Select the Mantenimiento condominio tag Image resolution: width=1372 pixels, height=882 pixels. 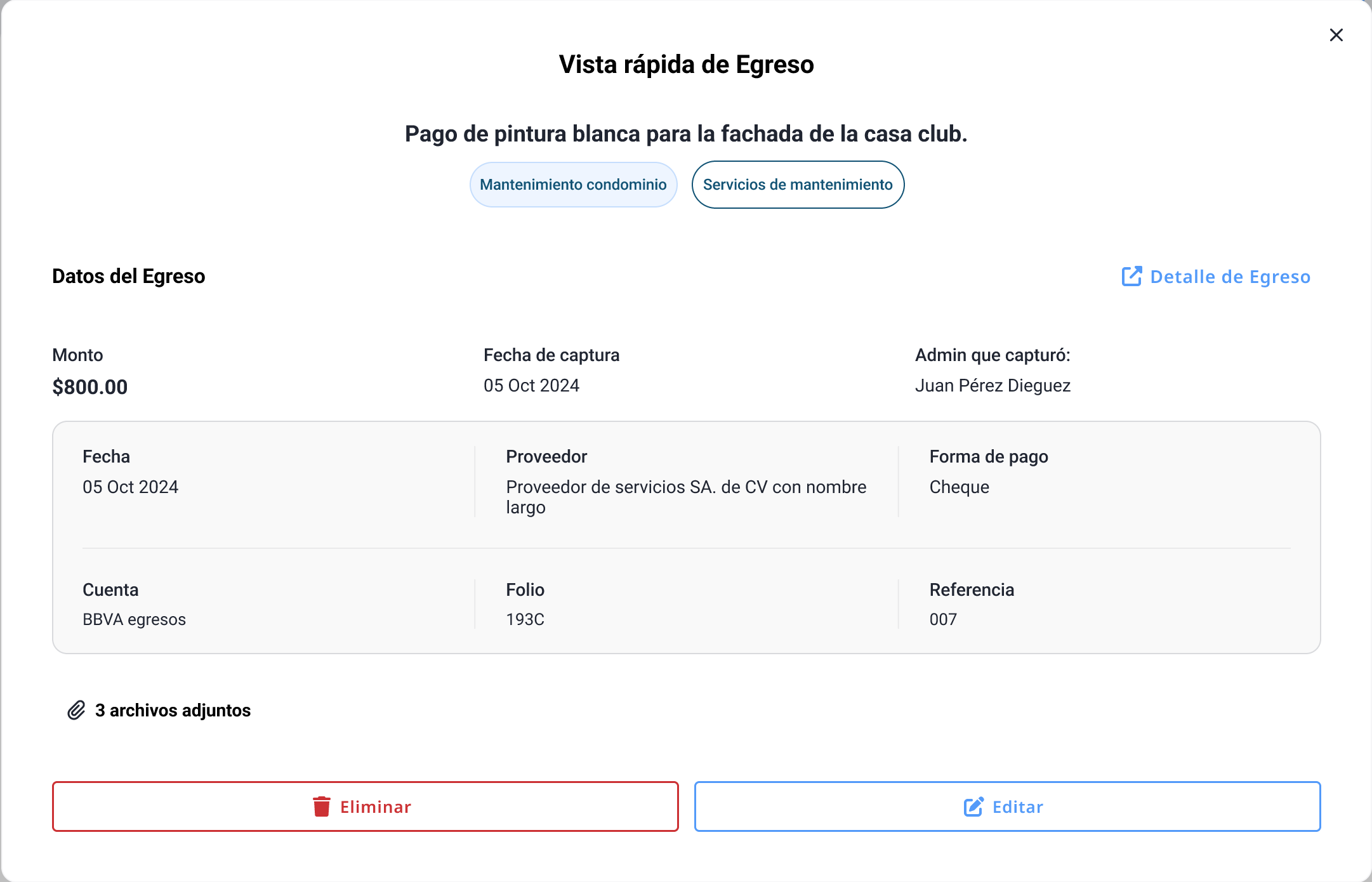click(573, 185)
